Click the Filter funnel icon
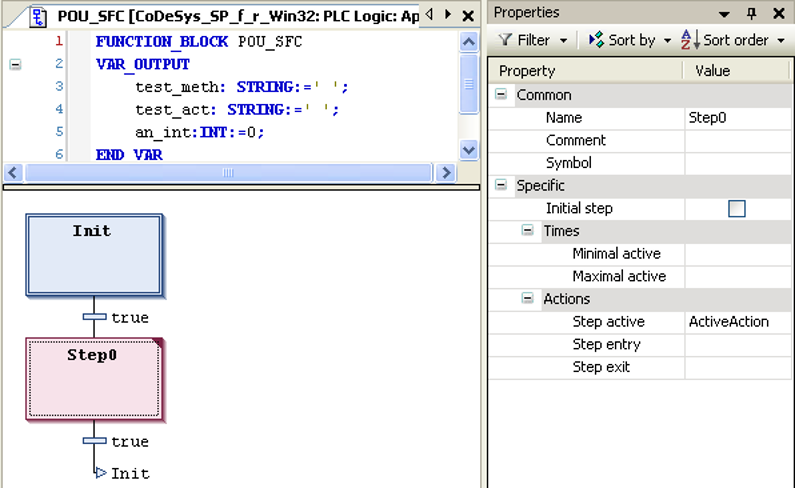Image resolution: width=795 pixels, height=488 pixels. [506, 40]
